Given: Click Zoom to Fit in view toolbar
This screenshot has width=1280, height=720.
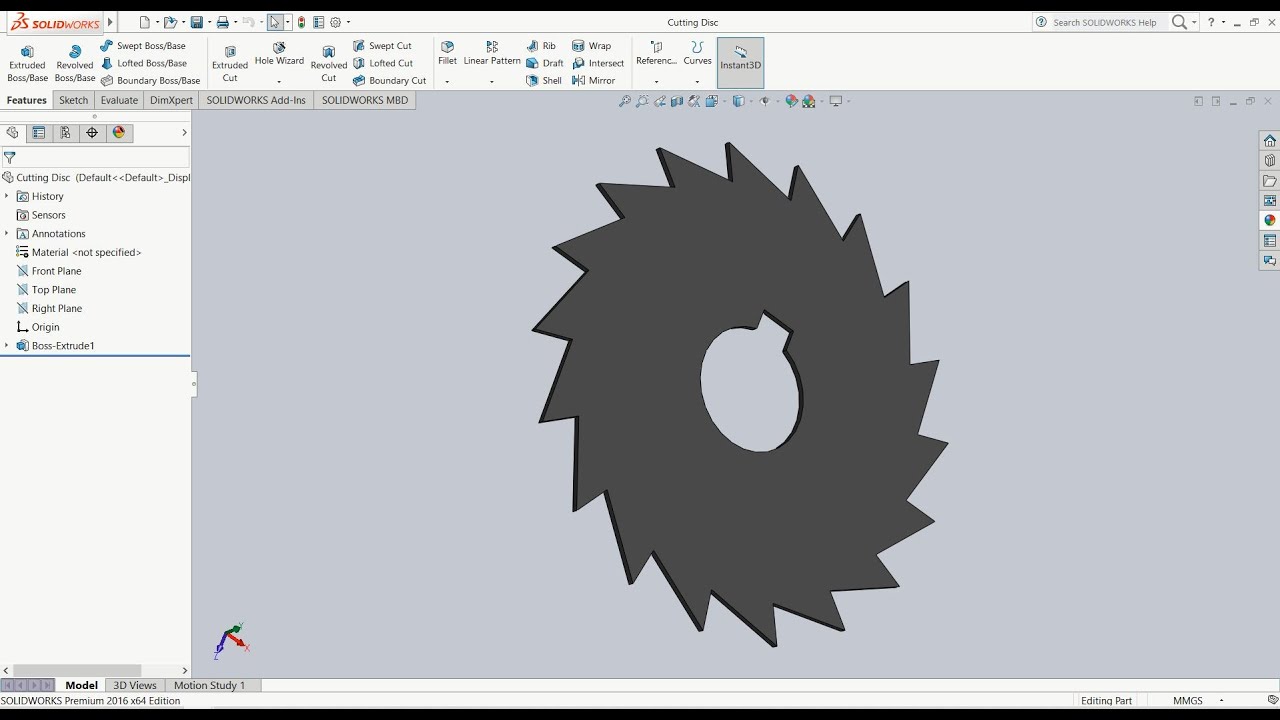Looking at the screenshot, I should (625, 101).
